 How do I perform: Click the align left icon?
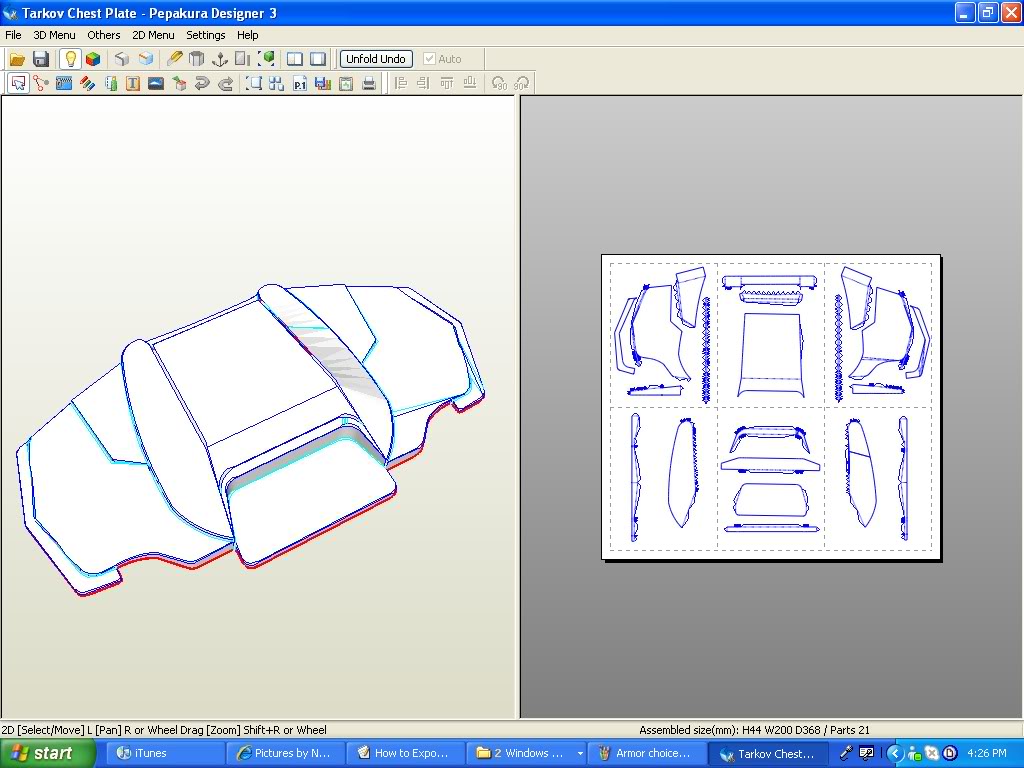[400, 84]
